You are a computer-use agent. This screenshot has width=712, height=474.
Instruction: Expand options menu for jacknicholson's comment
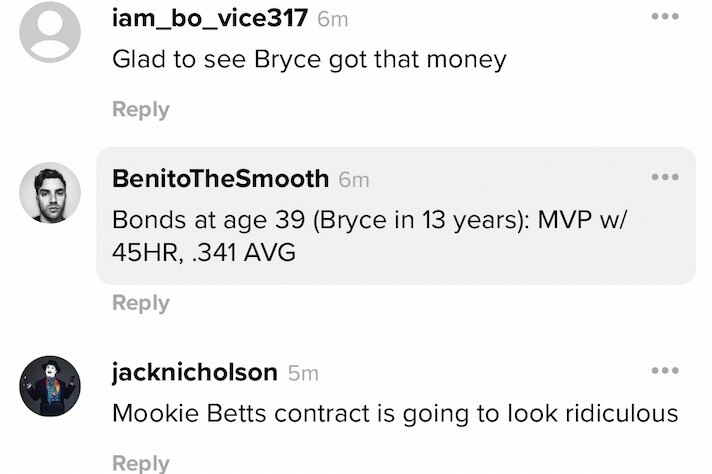point(665,371)
